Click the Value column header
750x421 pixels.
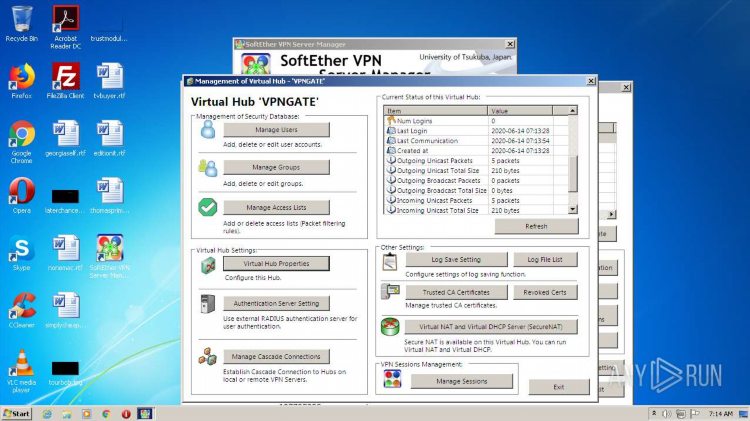click(520, 111)
